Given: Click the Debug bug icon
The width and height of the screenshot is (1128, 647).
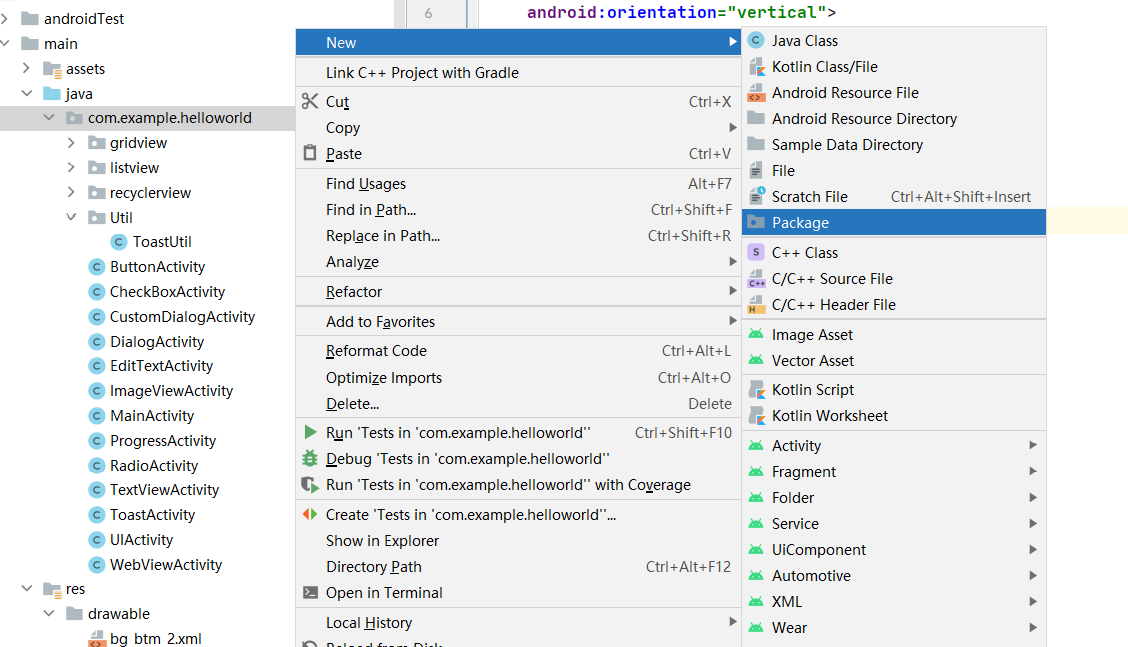Looking at the screenshot, I should pos(309,459).
